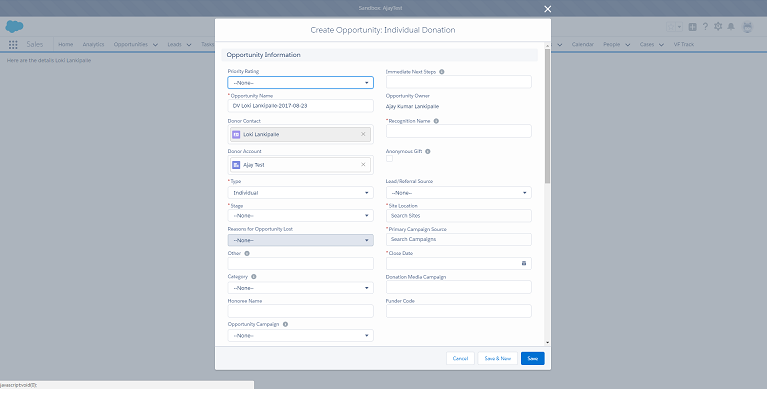This screenshot has width=768, height=416.
Task: Open the help question mark icon
Action: [x=705, y=27]
